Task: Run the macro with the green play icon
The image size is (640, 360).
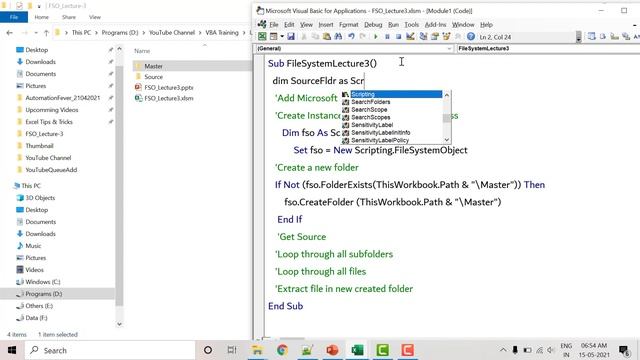Action: click(x=376, y=37)
